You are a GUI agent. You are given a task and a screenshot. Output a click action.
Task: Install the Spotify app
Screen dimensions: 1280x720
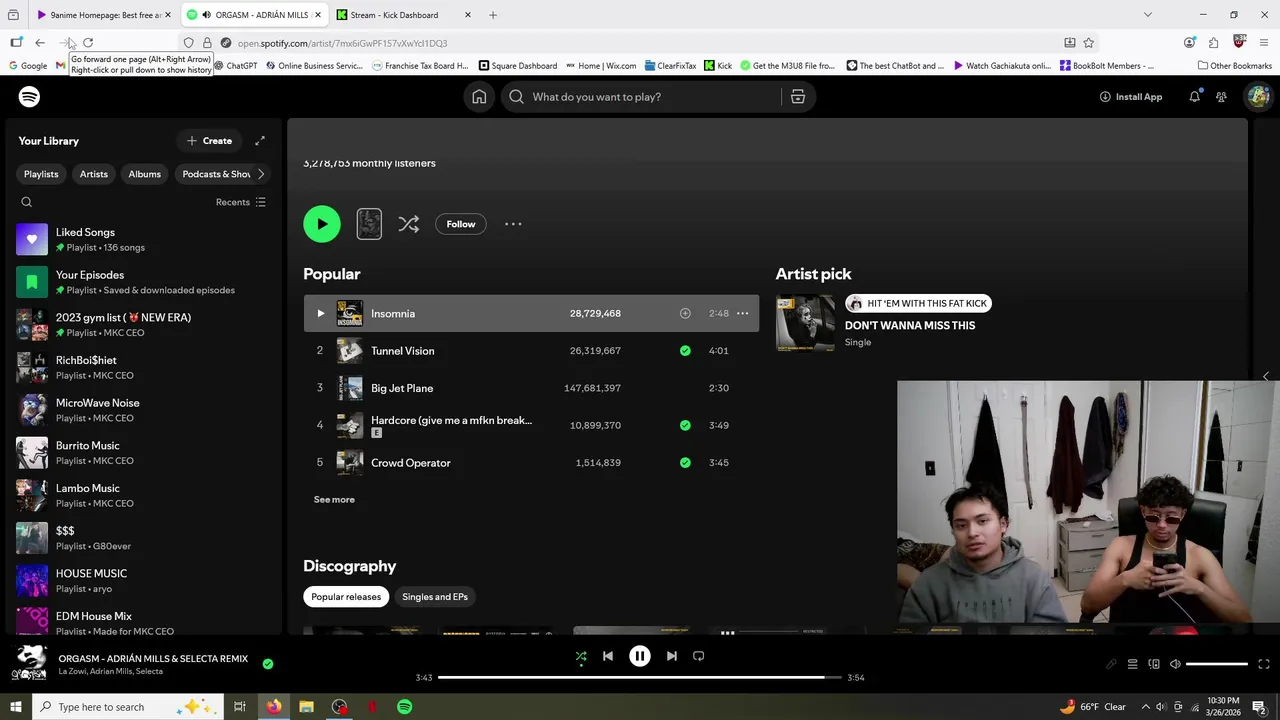click(1131, 97)
